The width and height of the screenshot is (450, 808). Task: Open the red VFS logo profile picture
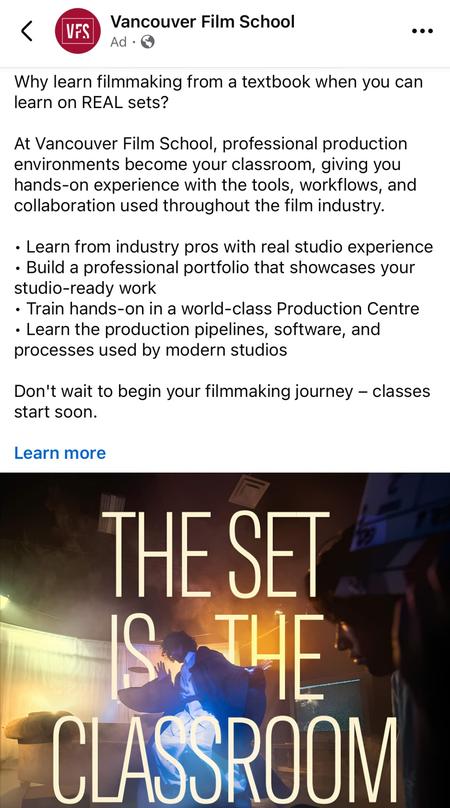tap(77, 31)
